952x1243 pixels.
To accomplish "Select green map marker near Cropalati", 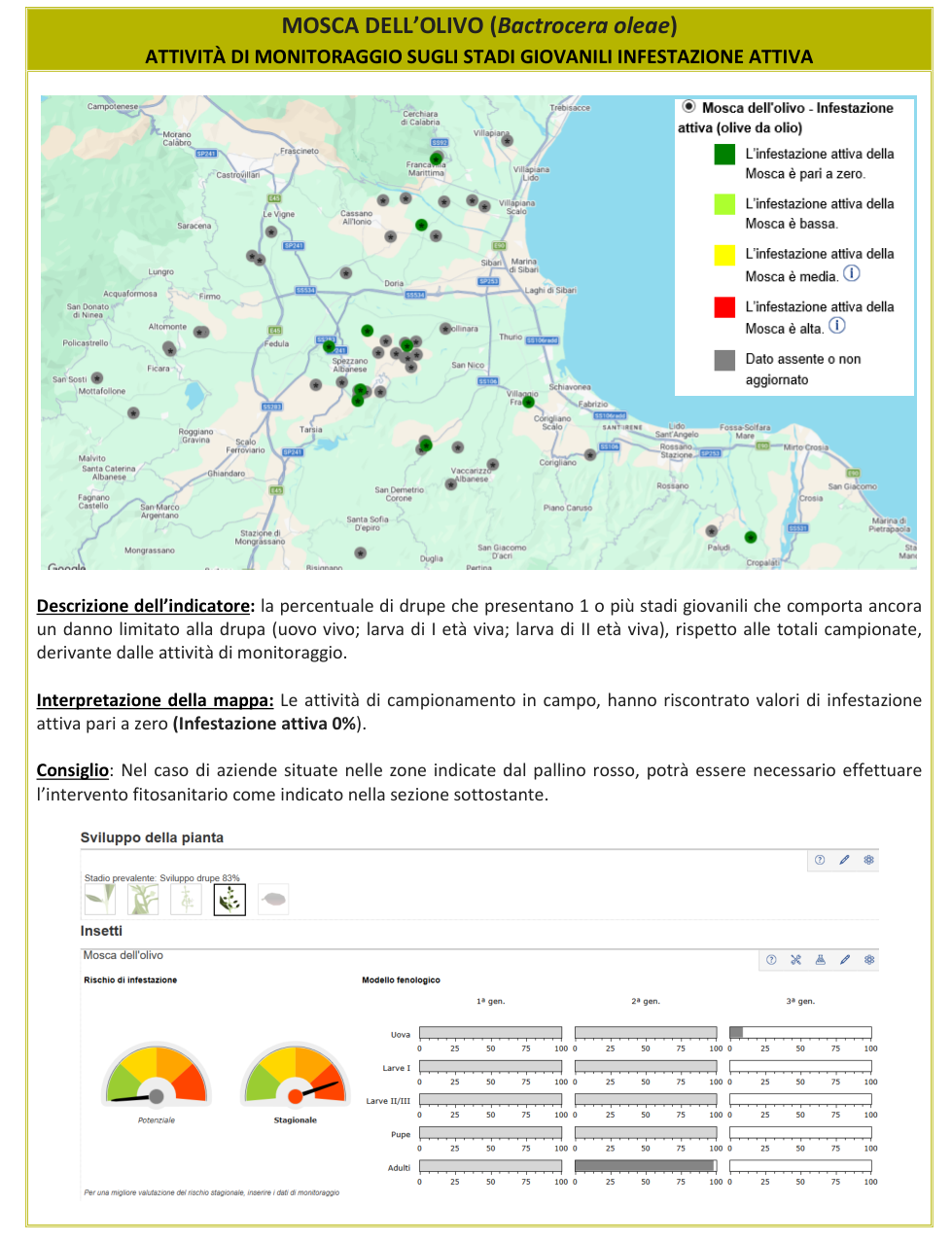I will 751,537.
